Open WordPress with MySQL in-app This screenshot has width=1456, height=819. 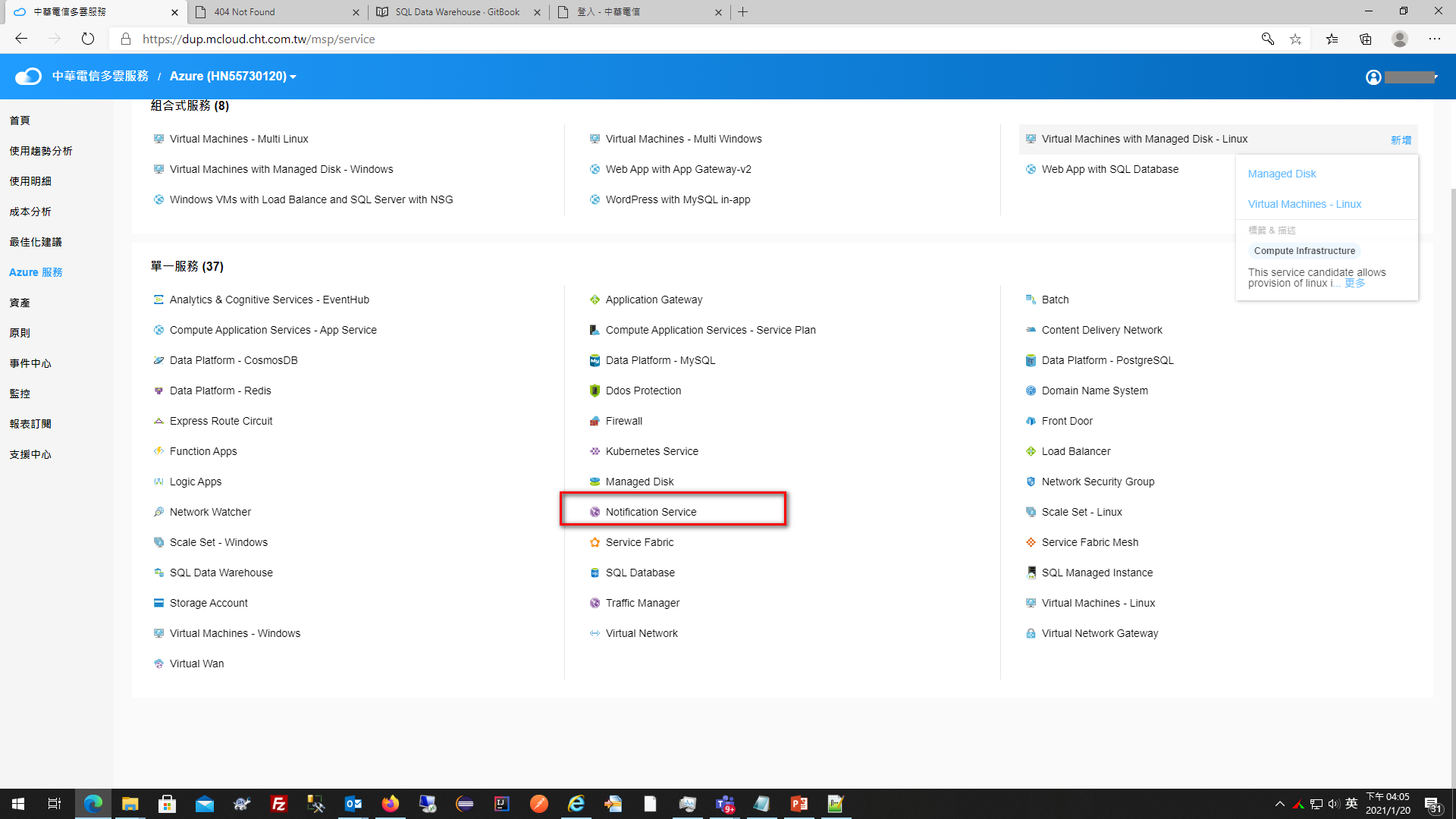click(677, 199)
